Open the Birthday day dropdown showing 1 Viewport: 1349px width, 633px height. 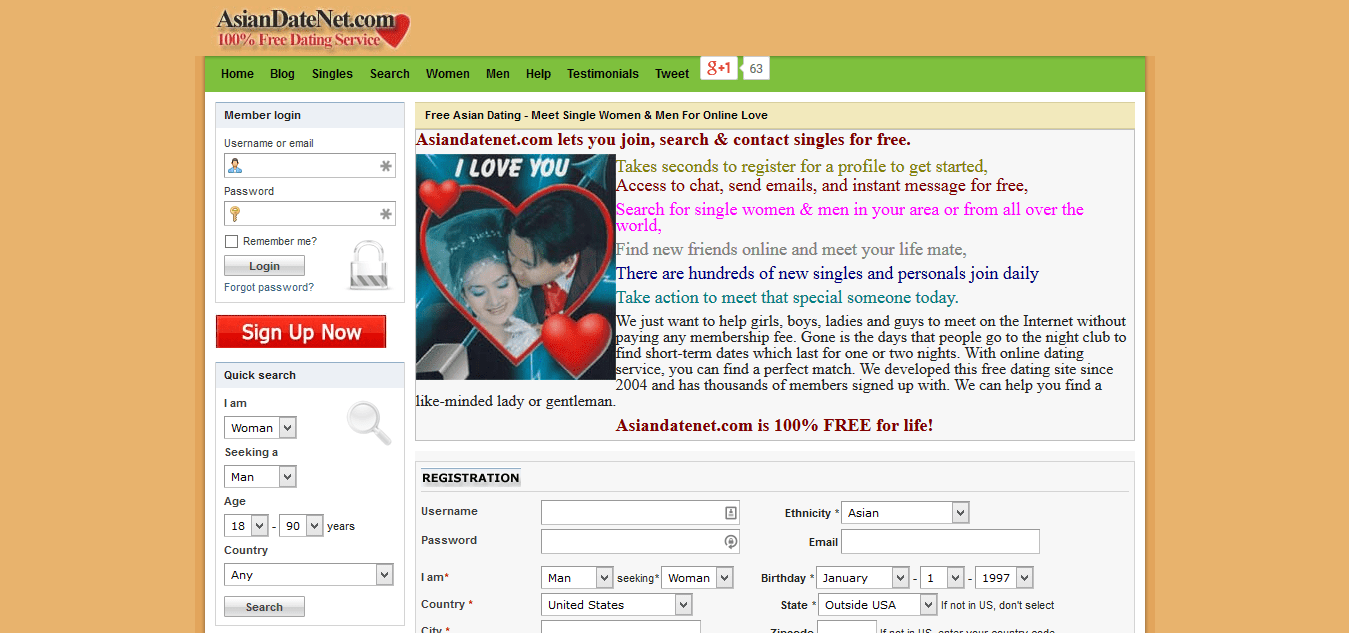pyautogui.click(x=942, y=578)
